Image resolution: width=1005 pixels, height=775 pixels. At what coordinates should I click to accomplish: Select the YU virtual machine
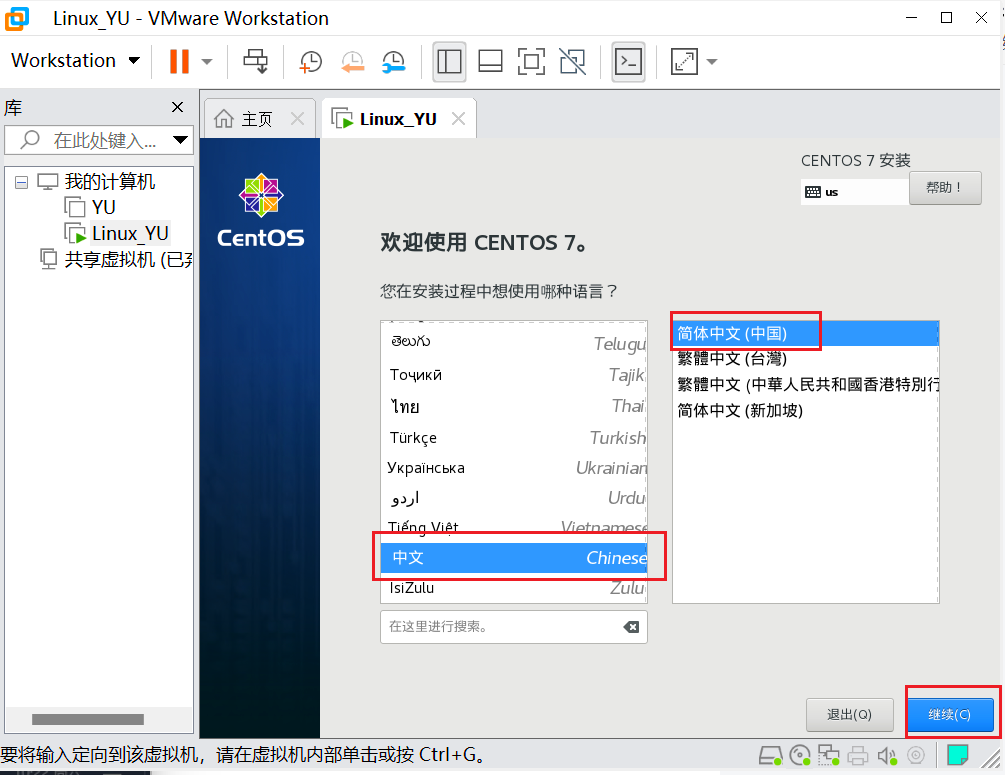pyautogui.click(x=103, y=208)
